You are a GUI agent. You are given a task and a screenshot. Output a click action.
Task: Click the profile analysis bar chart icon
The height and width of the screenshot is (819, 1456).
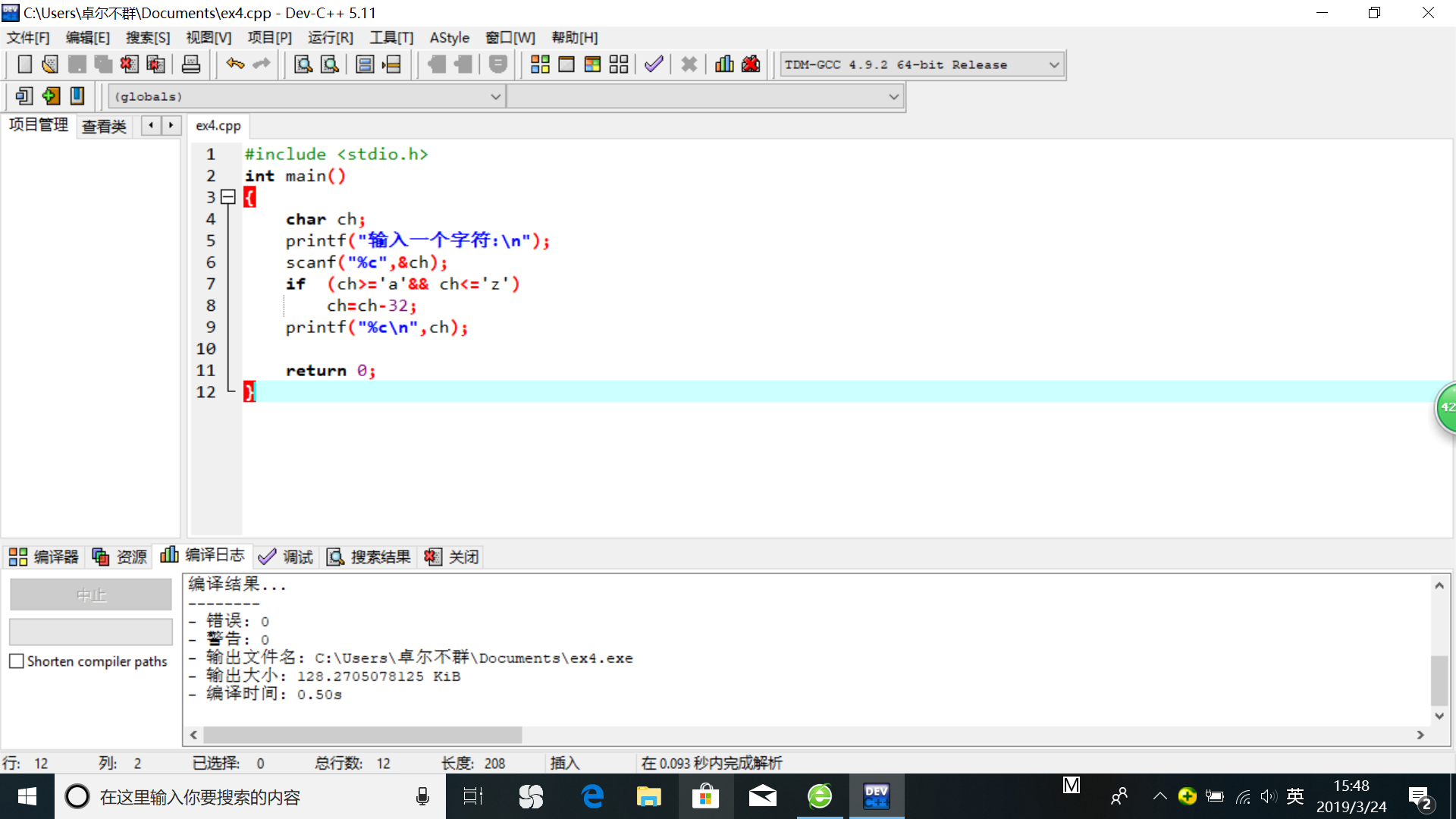click(x=724, y=64)
